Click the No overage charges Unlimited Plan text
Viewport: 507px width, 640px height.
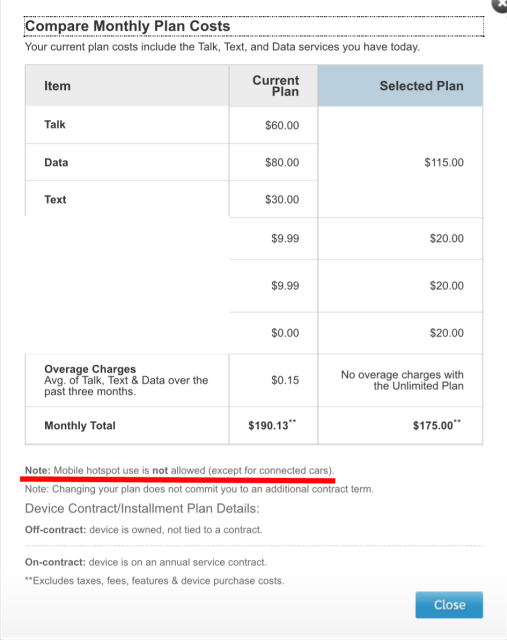[402, 380]
